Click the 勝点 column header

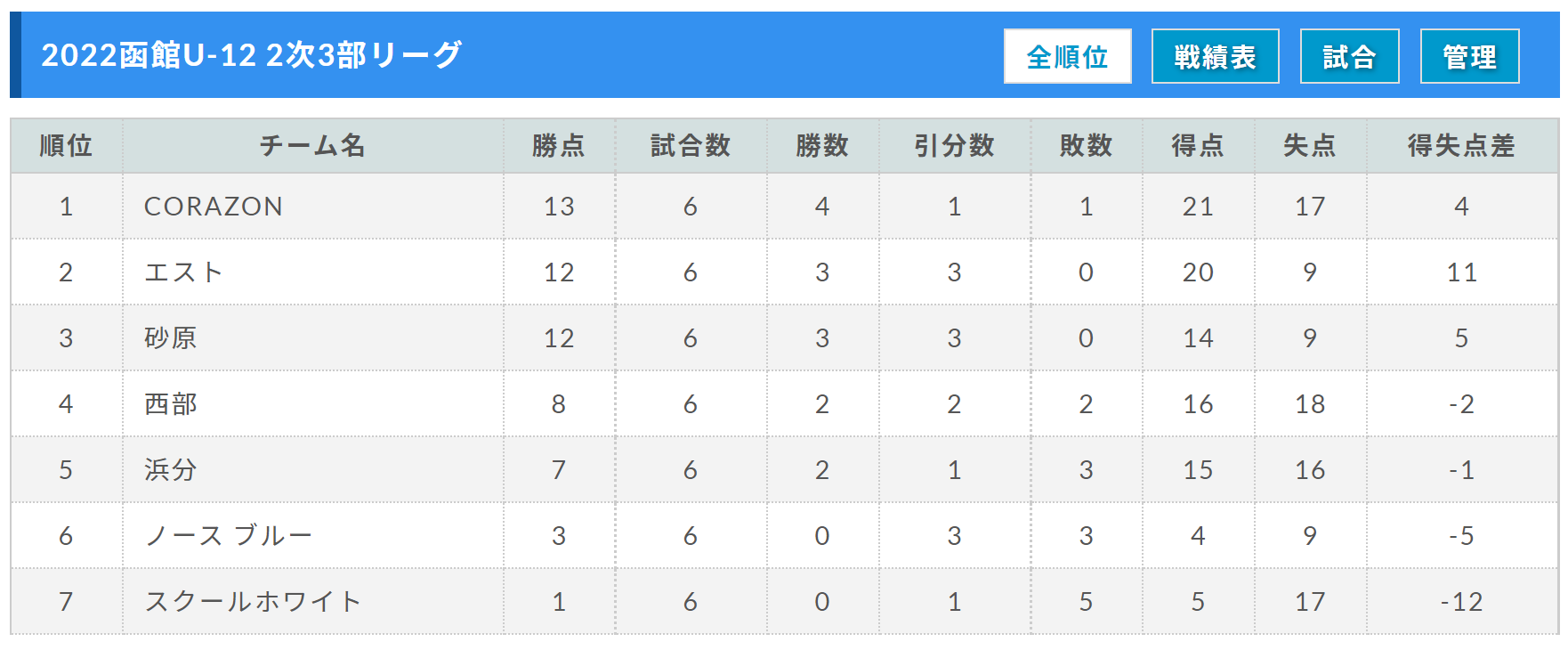tap(559, 145)
